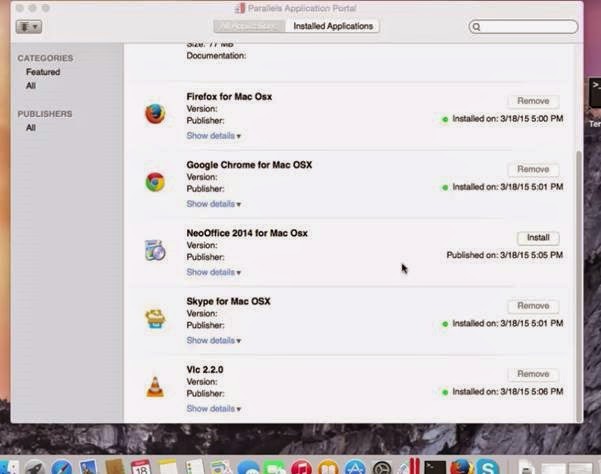Switch to the tab beside Installed Applications
Viewport: 601px width, 474px height.
[x=249, y=26]
